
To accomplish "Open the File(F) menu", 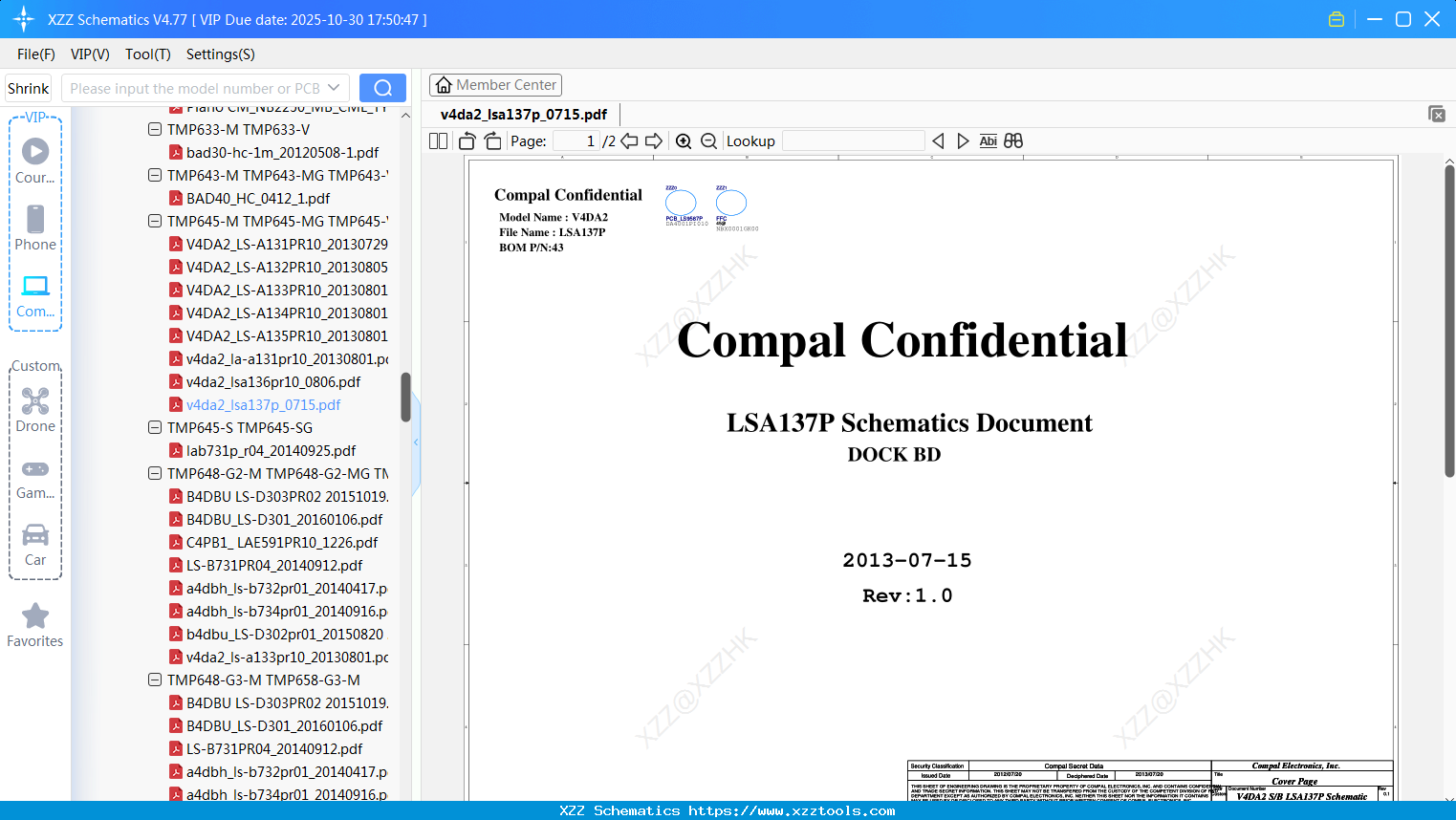I will 36,54.
